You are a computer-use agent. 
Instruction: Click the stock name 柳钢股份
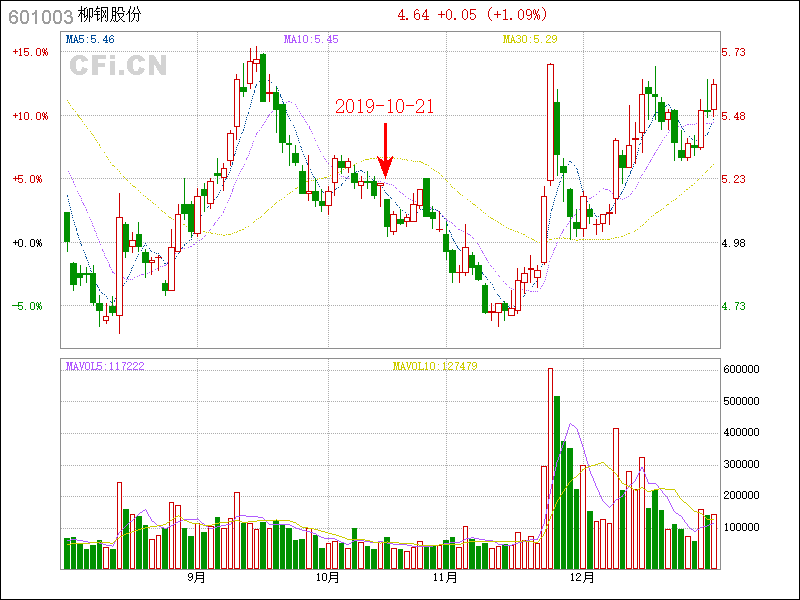[x=109, y=15]
